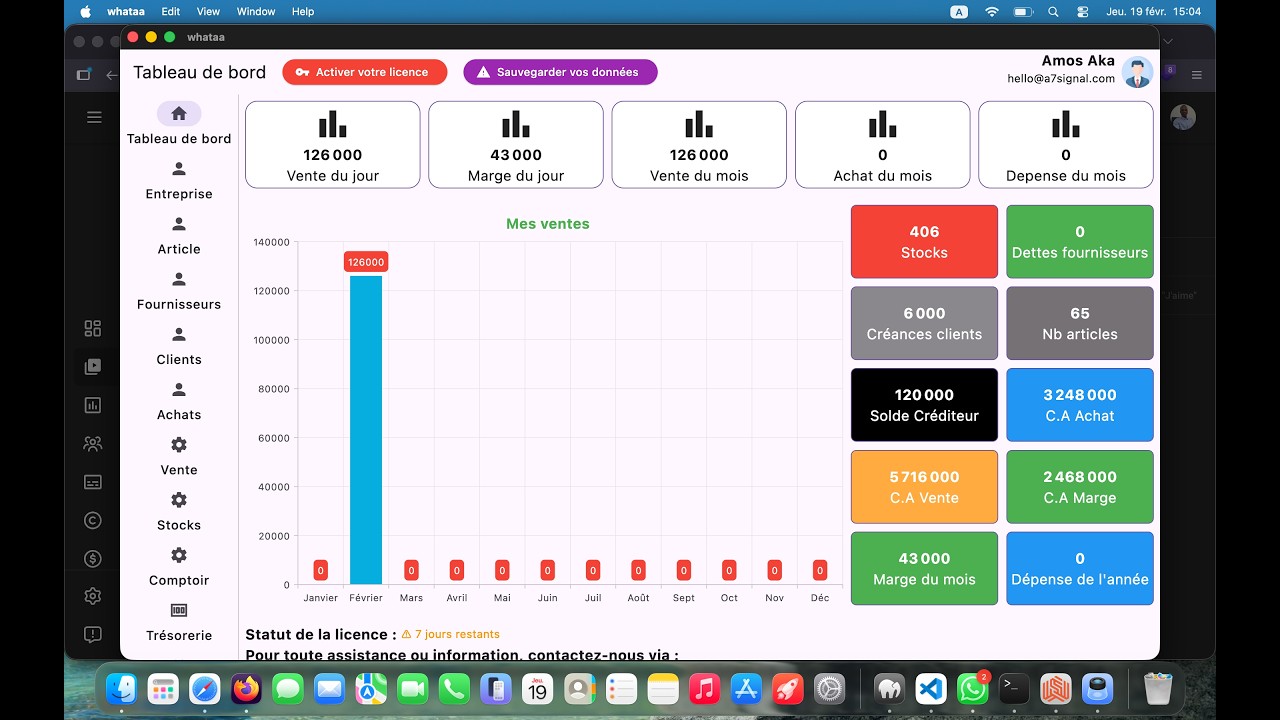The image size is (1280, 720).
Task: Click Activer votre licence button
Action: coord(364,72)
